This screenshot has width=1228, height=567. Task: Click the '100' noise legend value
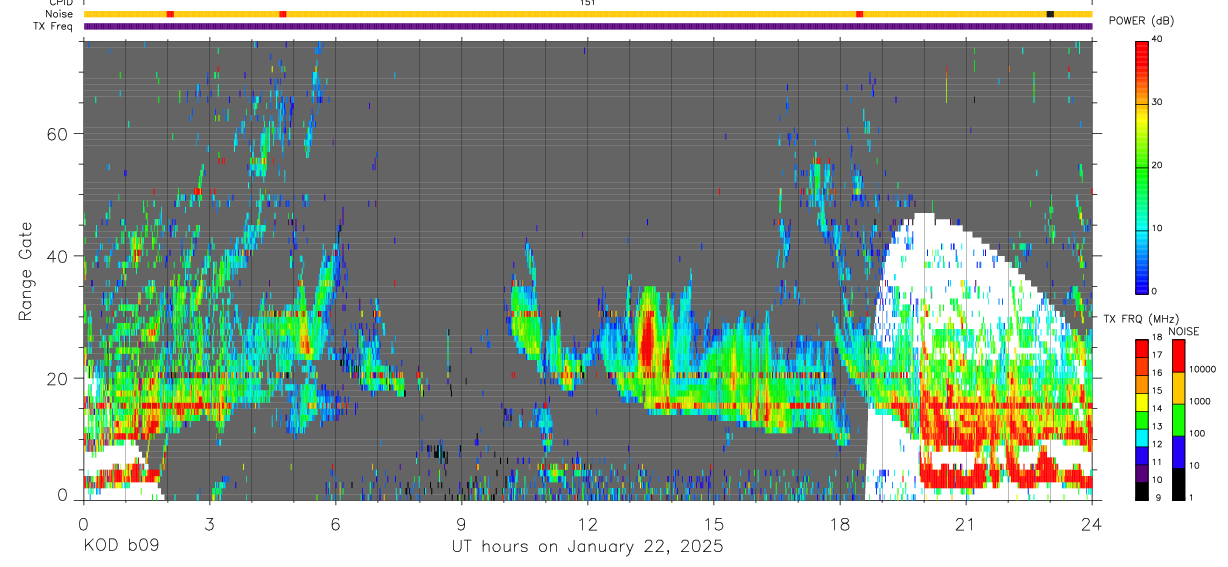(x=1197, y=433)
